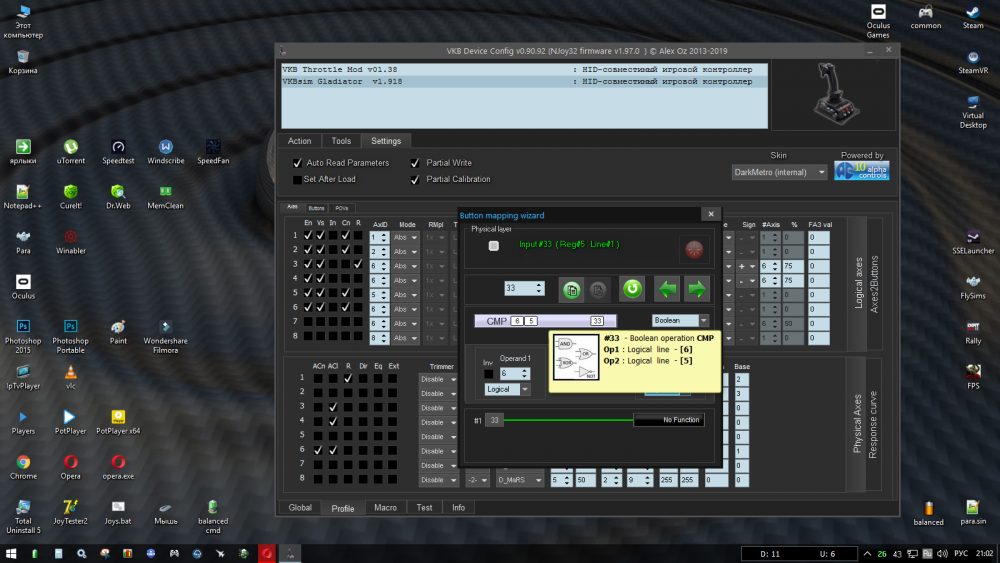
Task: Toggle the Inv black swatch for Operand 1
Action: [489, 374]
